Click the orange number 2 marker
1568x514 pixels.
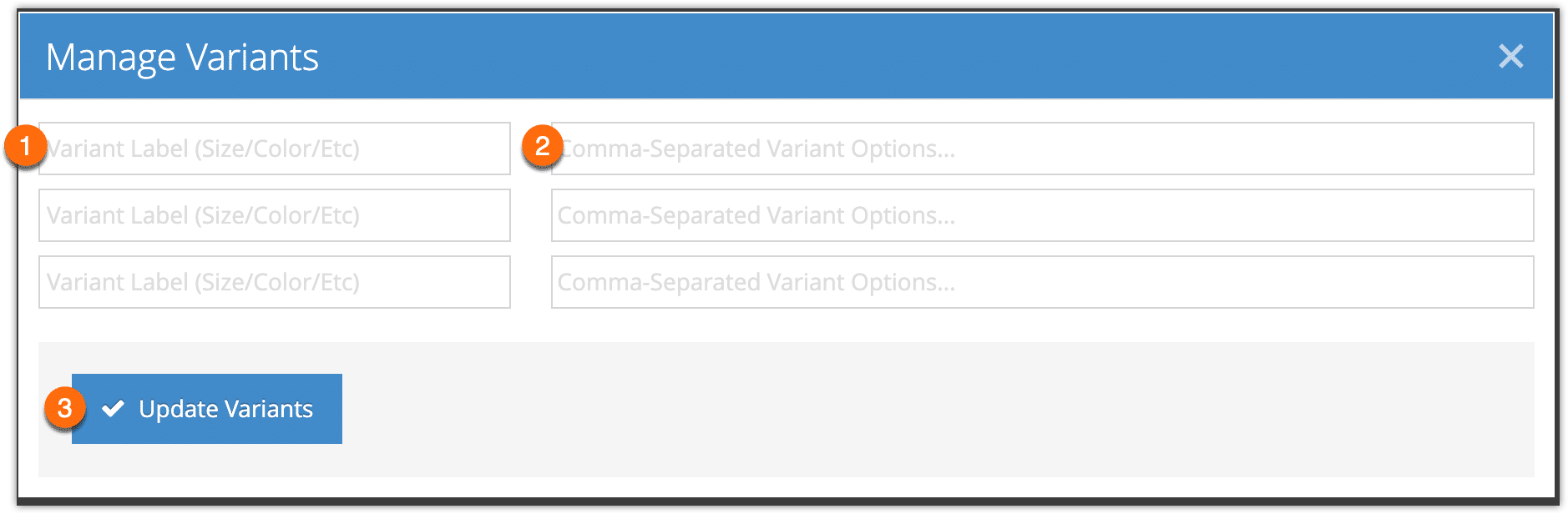click(x=542, y=146)
